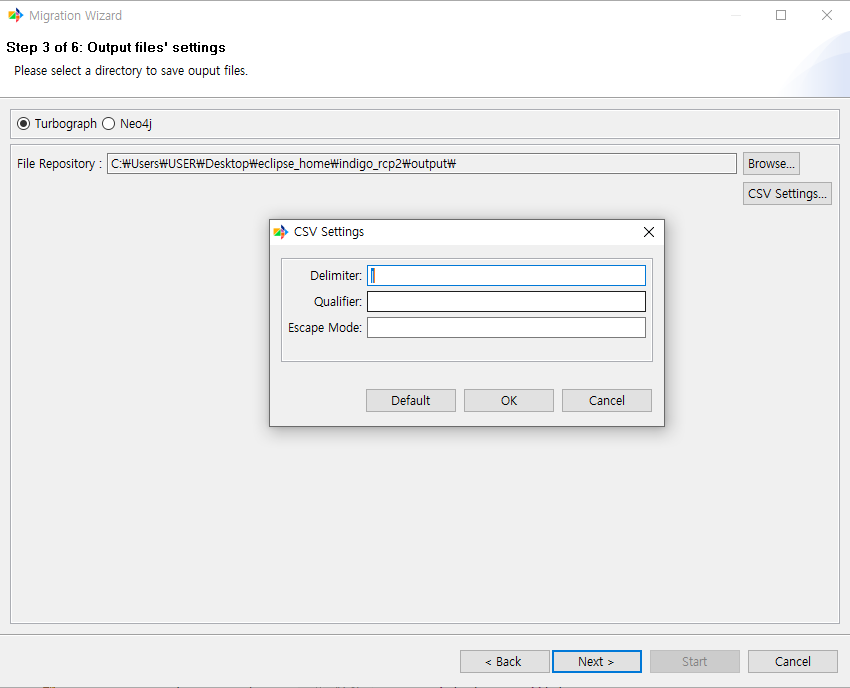Select the Turbograph radio button
Image resolution: width=850 pixels, height=688 pixels.
point(22,123)
